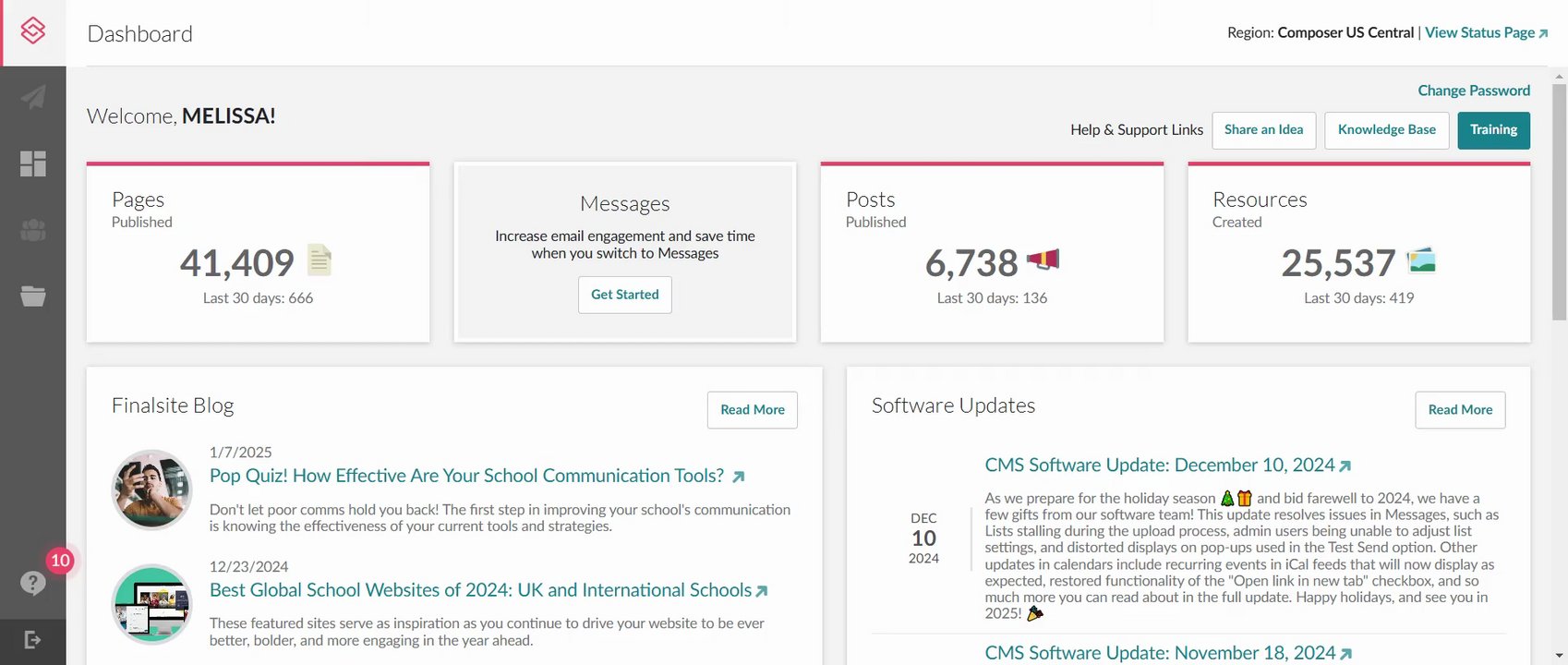Open the dashboard grid sidebar icon

[x=33, y=163]
